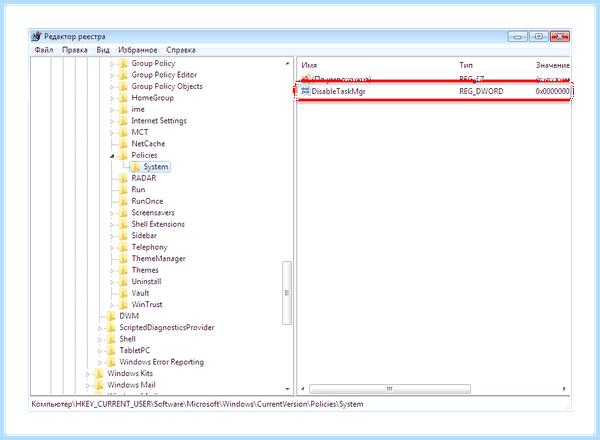Click the RunOnce folder icon
This screenshot has height=440, width=600.
point(123,201)
